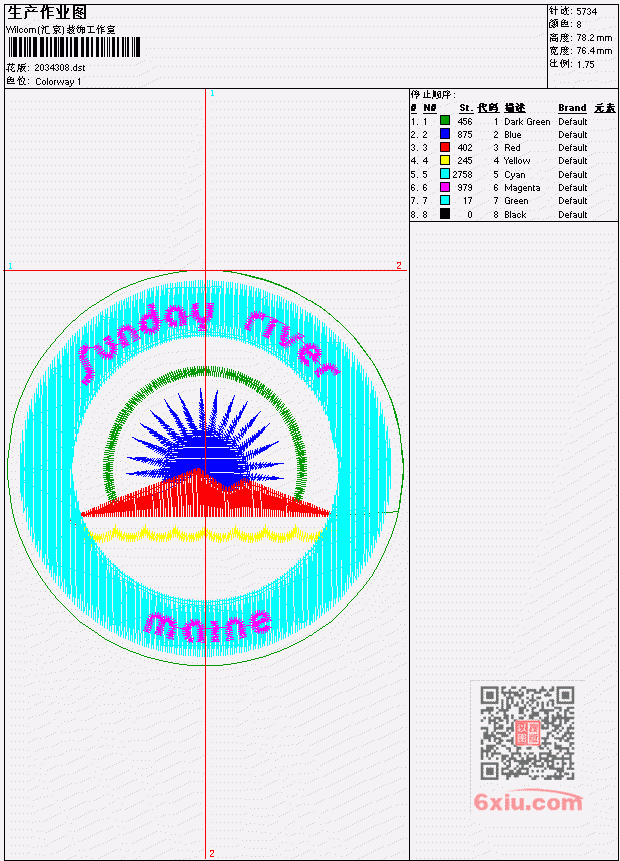The image size is (620, 861).
Task: Click stitch count '245' in the Yellow row
Action: [x=465, y=161]
